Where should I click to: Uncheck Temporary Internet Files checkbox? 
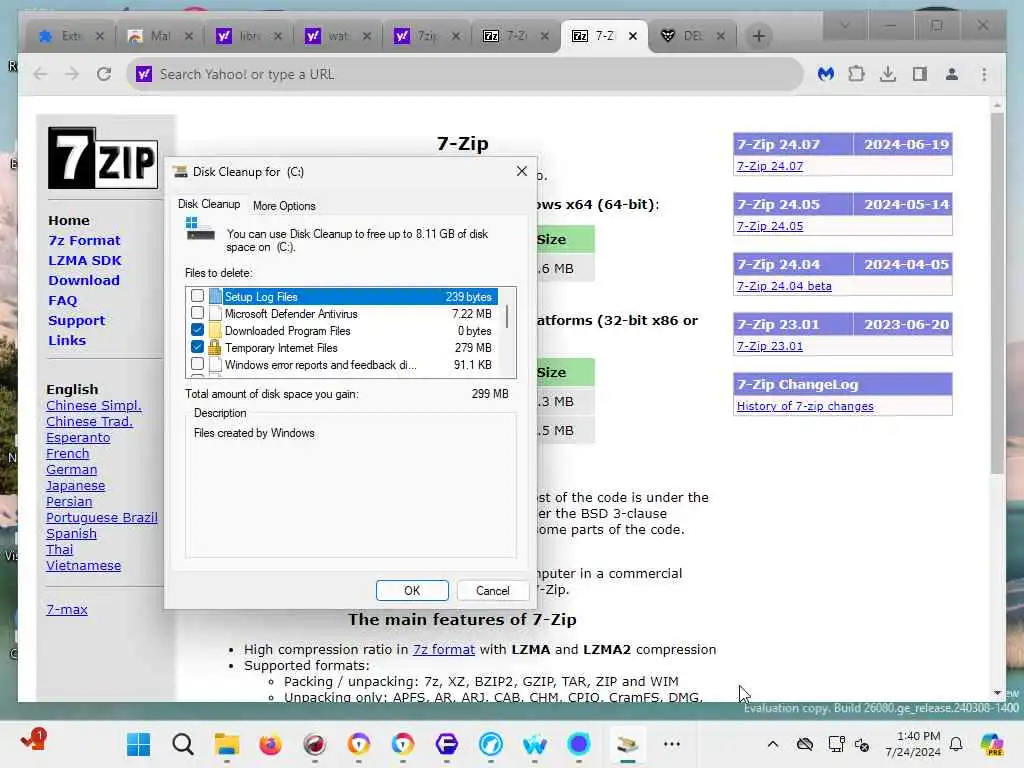[x=197, y=347]
